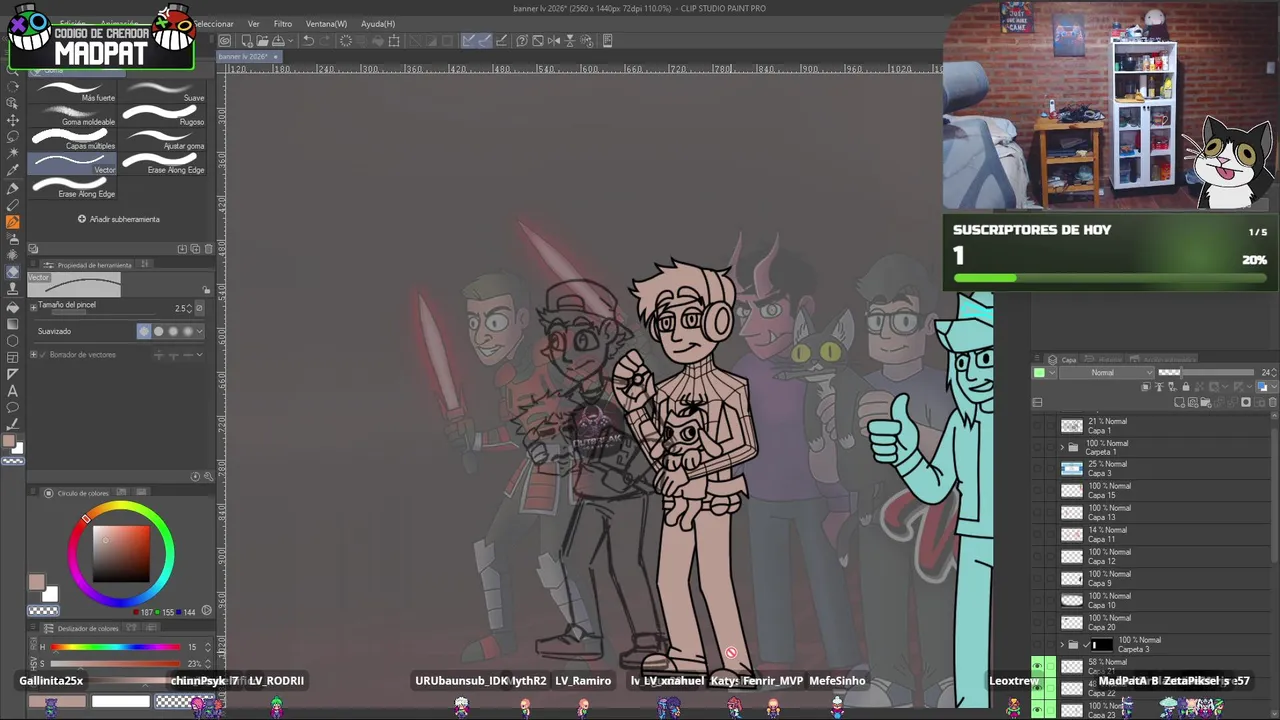Toggle visibility of Capa 20 layer

tap(1038, 623)
